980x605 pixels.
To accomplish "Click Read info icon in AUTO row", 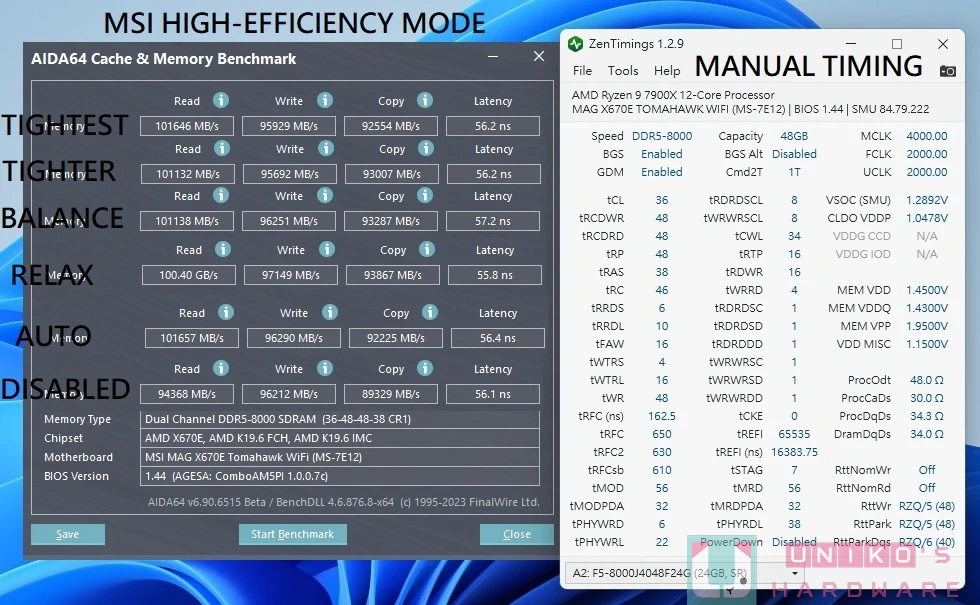I will tap(226, 312).
